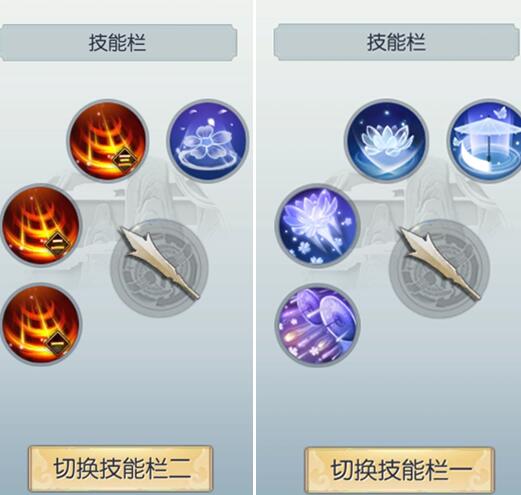Click the 一 diamond badge on fire skill
521x495 pixels.
click(x=57, y=343)
